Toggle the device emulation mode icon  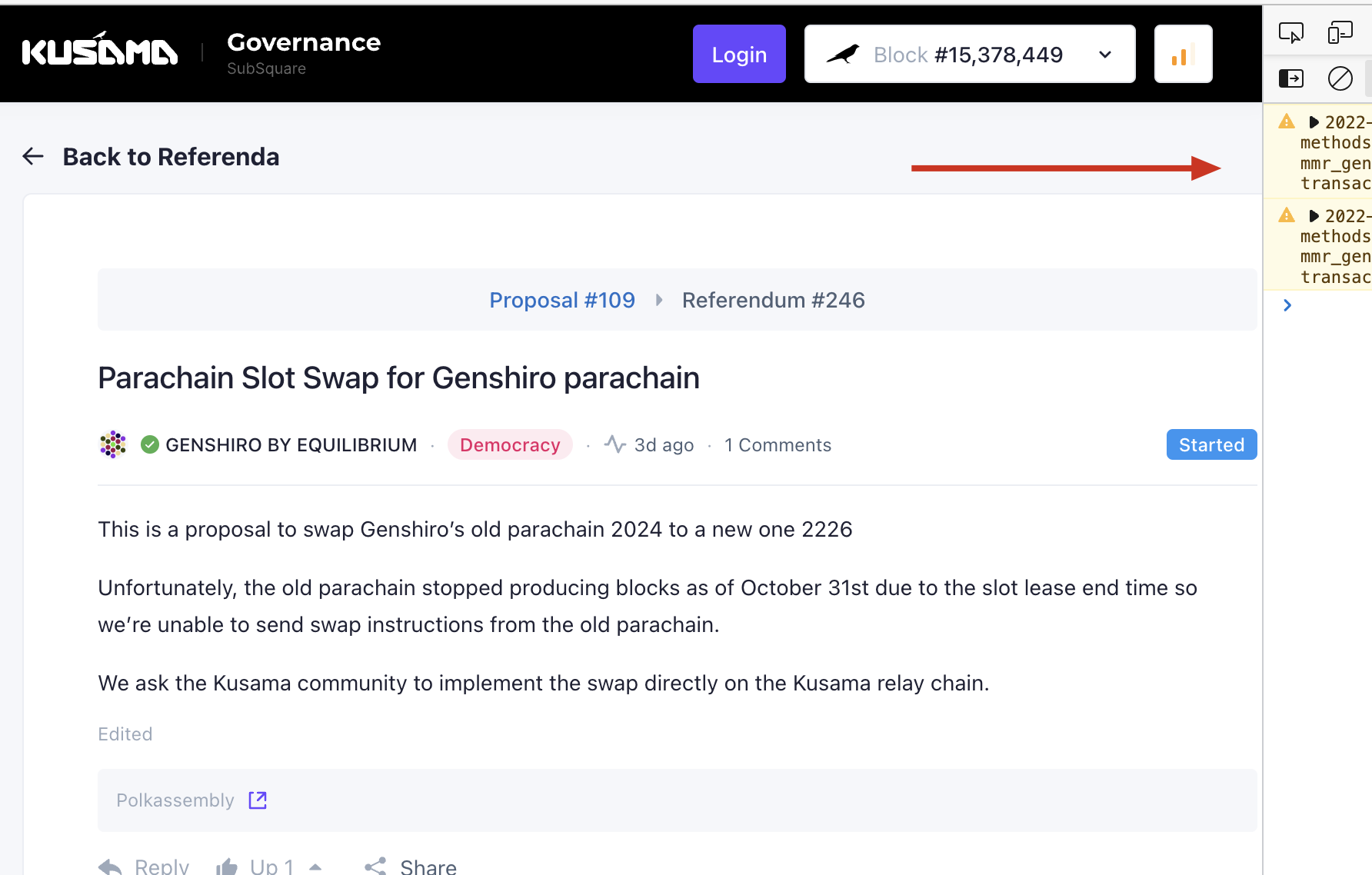coord(1338,32)
